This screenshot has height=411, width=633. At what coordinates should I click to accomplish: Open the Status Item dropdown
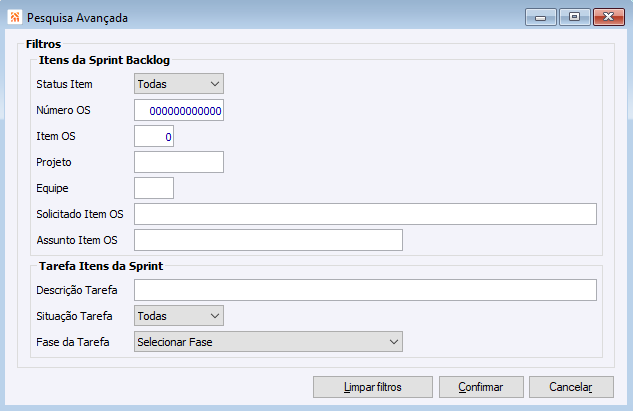point(179,84)
